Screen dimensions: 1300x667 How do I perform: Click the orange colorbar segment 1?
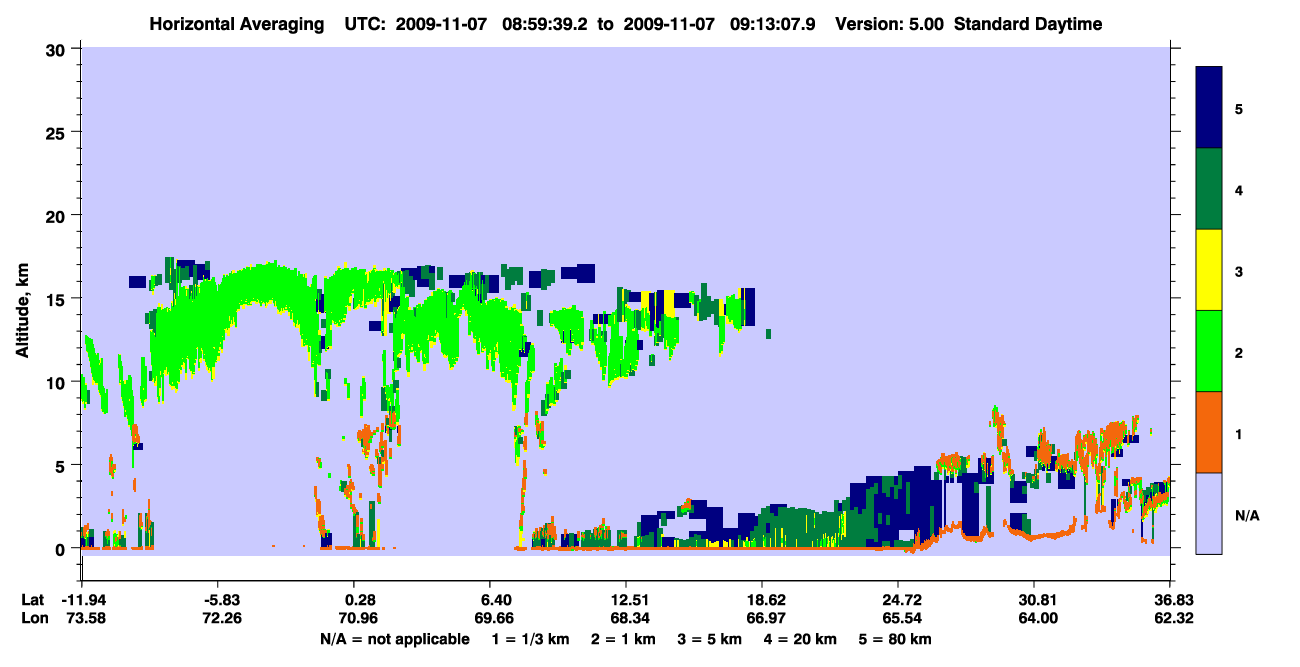pyautogui.click(x=1209, y=432)
